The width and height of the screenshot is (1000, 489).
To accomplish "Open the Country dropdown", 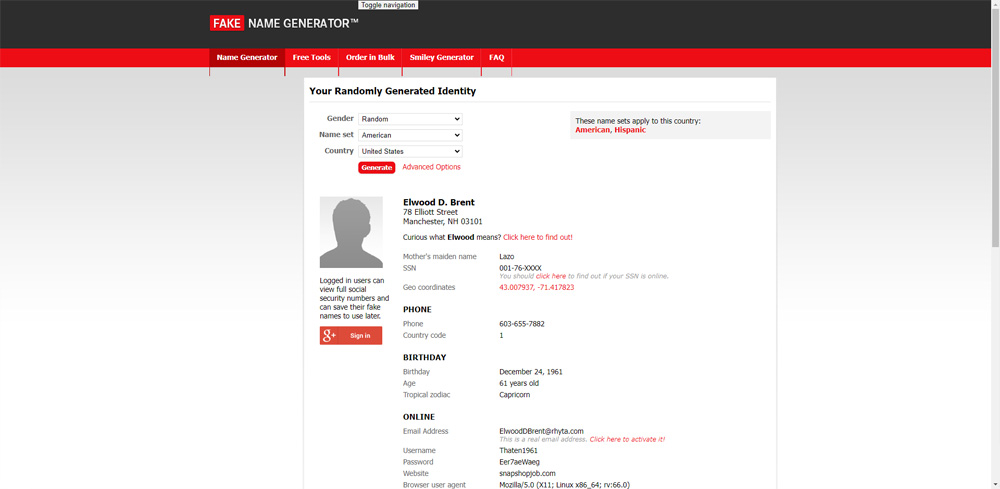I will [410, 151].
